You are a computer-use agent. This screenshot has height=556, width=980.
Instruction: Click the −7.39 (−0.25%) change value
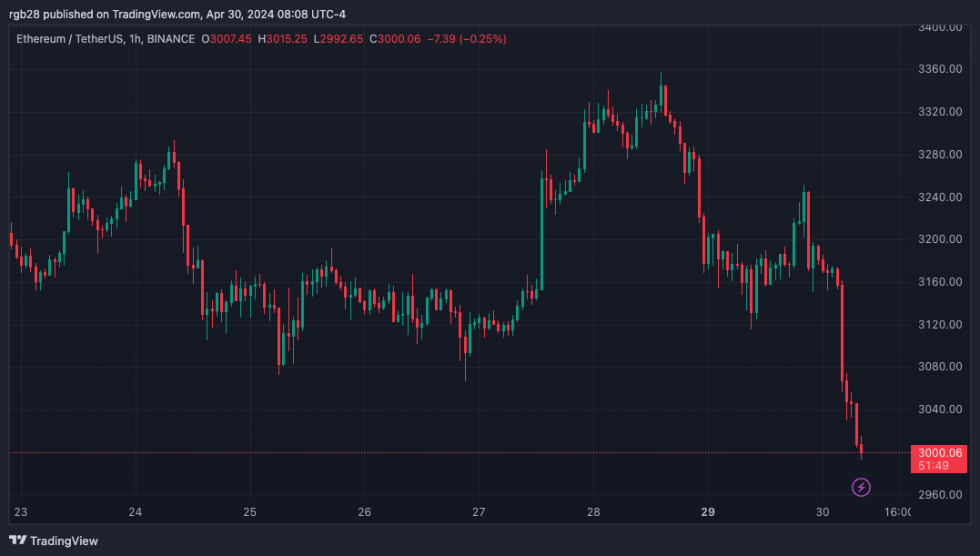point(468,39)
